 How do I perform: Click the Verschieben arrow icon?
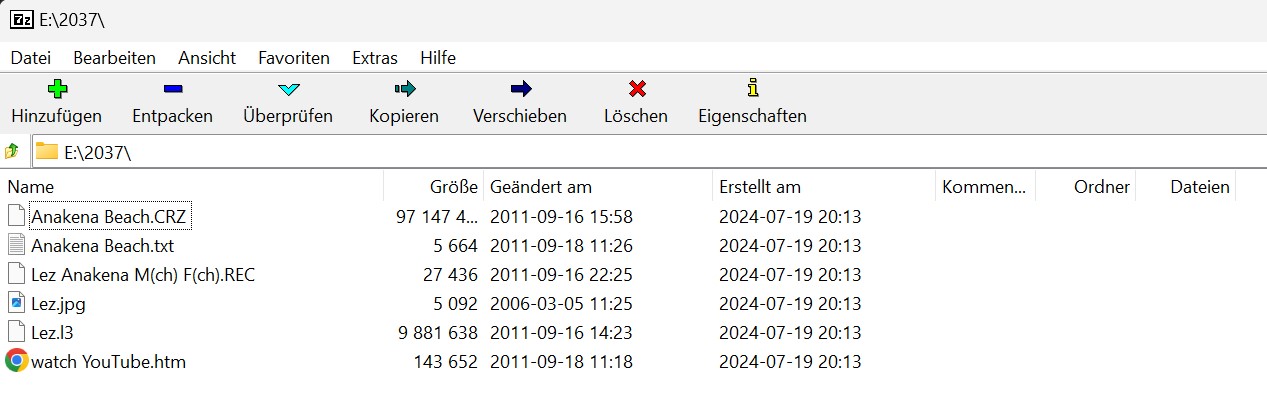(x=520, y=89)
